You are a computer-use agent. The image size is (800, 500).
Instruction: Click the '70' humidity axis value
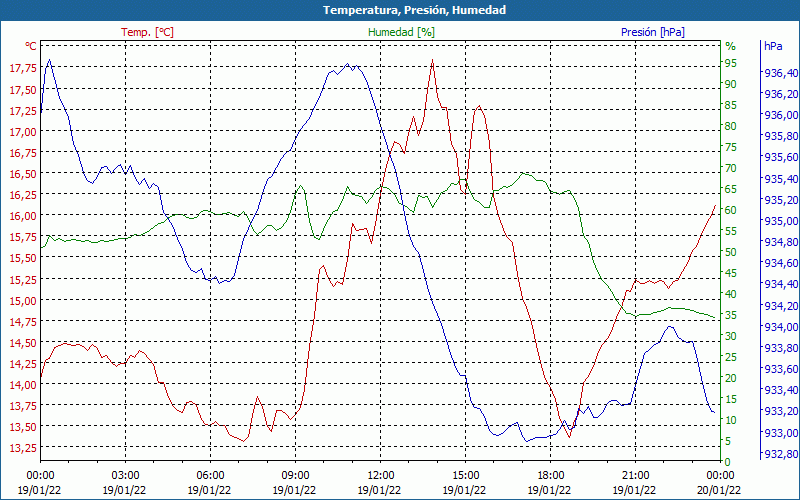click(731, 168)
